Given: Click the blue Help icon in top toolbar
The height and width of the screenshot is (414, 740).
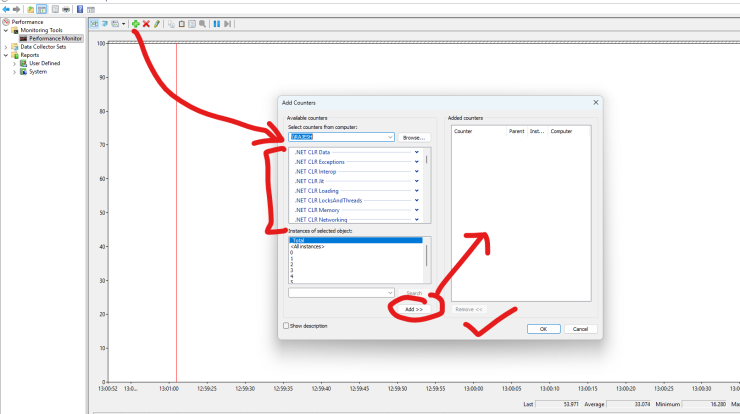Looking at the screenshot, I should [79, 8].
